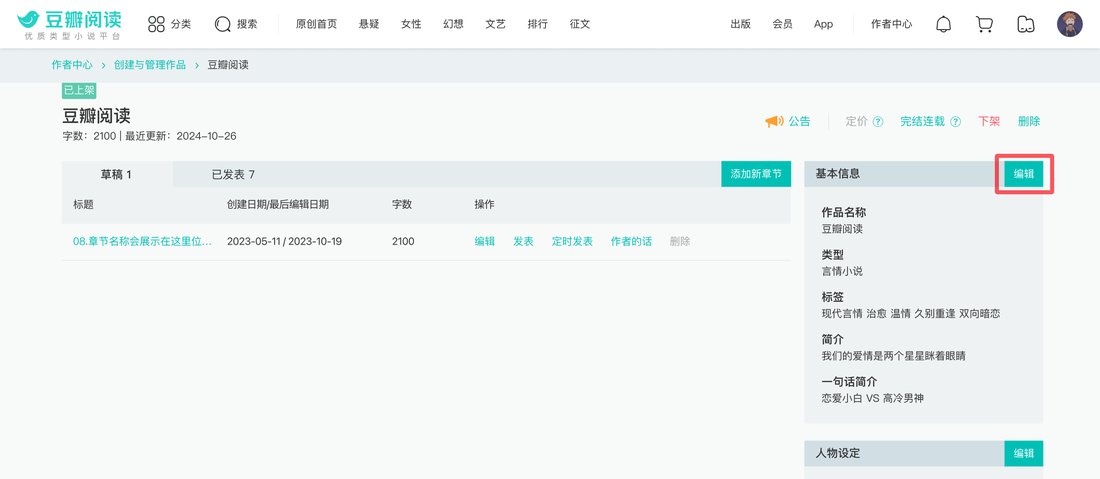Switch to the 已发表 7 tab
Image resolution: width=1100 pixels, height=479 pixels.
[x=234, y=174]
